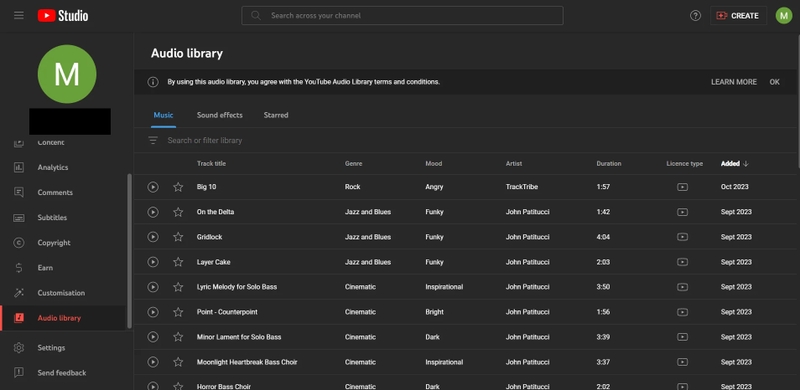
Task: Switch to the Starred tab
Action: click(x=276, y=115)
